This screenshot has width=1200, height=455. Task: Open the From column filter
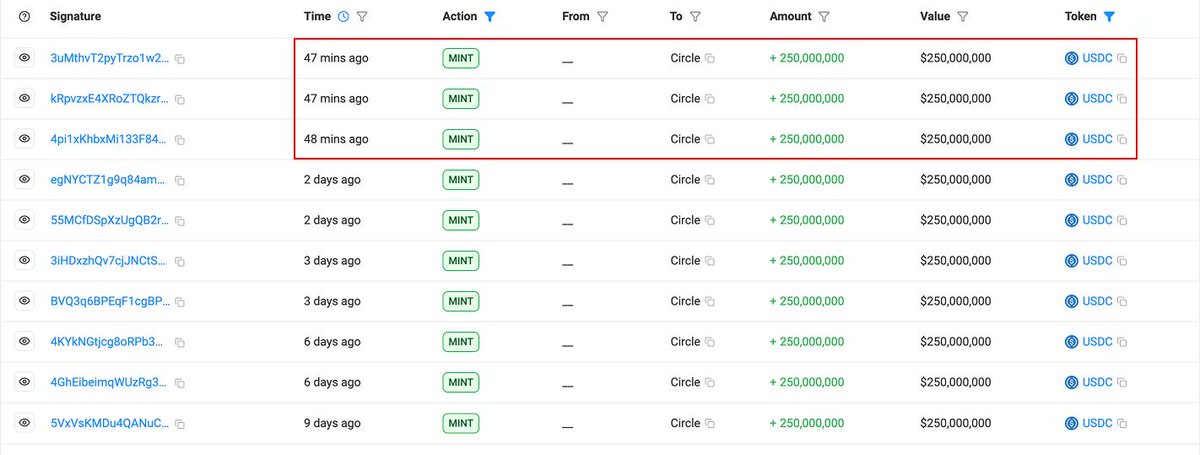pyautogui.click(x=602, y=17)
